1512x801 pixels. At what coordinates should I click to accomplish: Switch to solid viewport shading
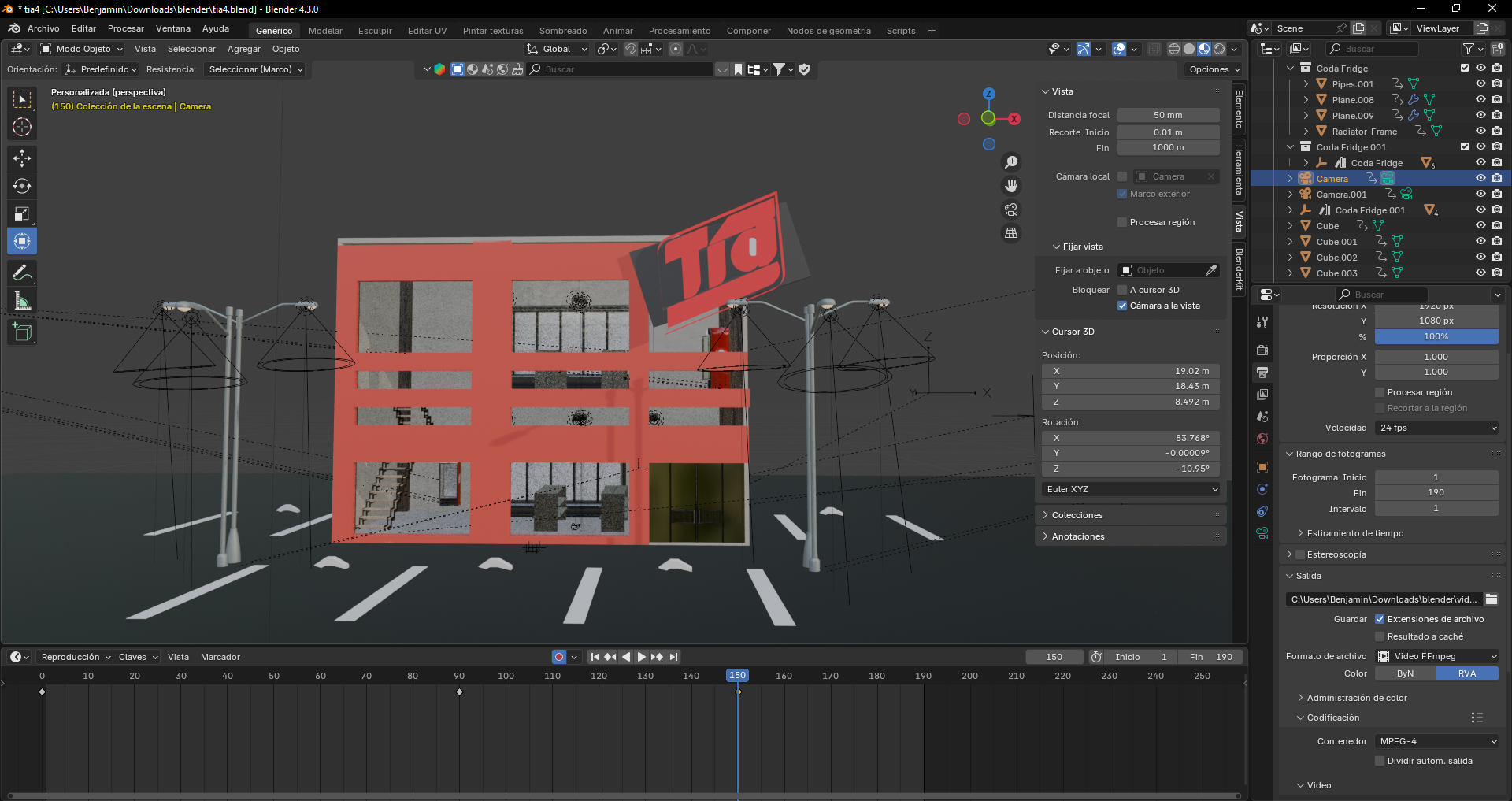(x=1189, y=49)
